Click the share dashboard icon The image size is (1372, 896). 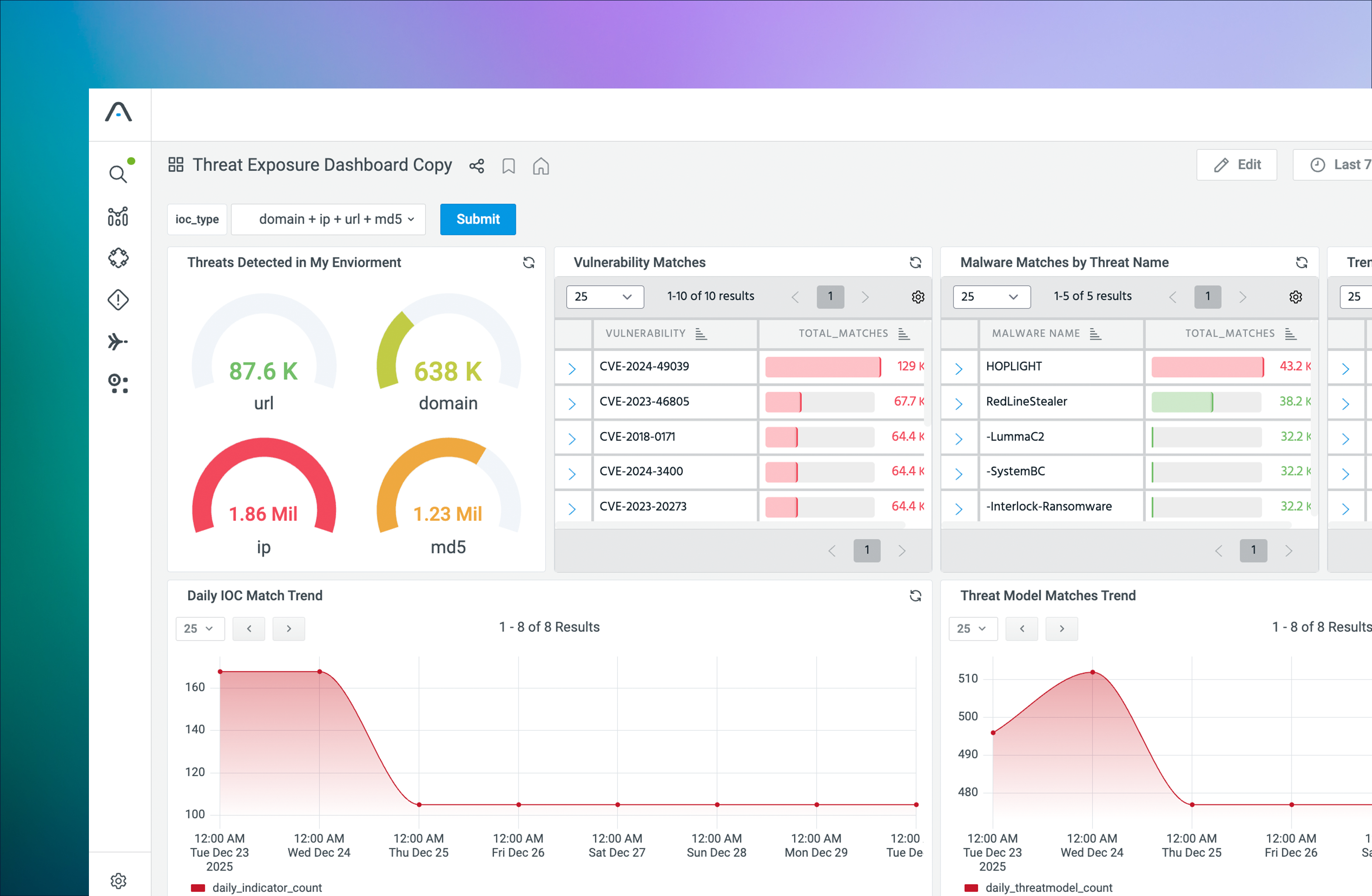point(476,166)
